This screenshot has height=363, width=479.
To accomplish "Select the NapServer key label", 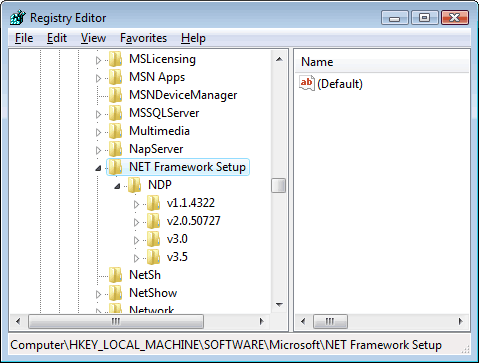I will (156, 149).
